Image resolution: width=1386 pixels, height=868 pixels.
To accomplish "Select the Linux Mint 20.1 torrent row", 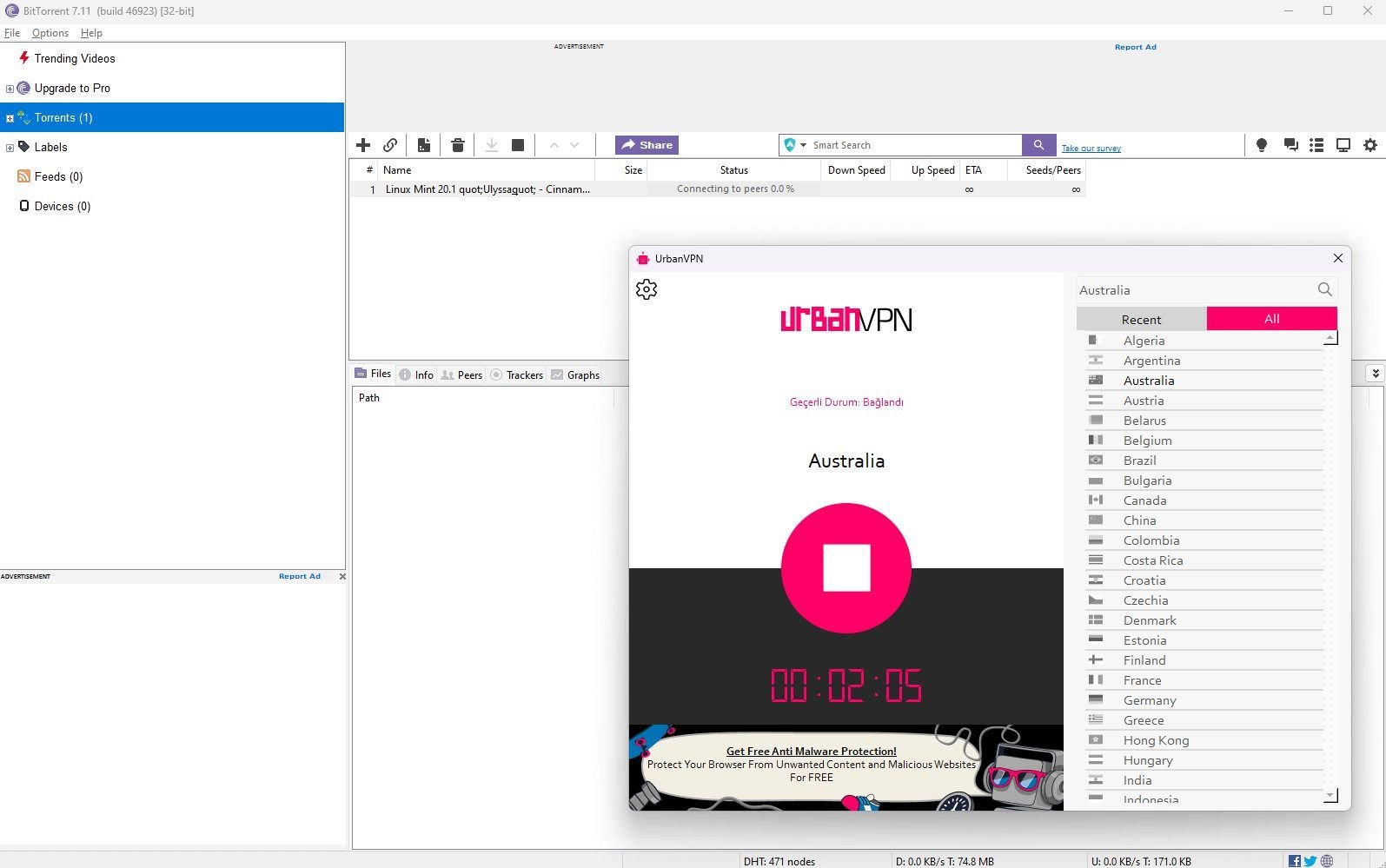I will [718, 189].
